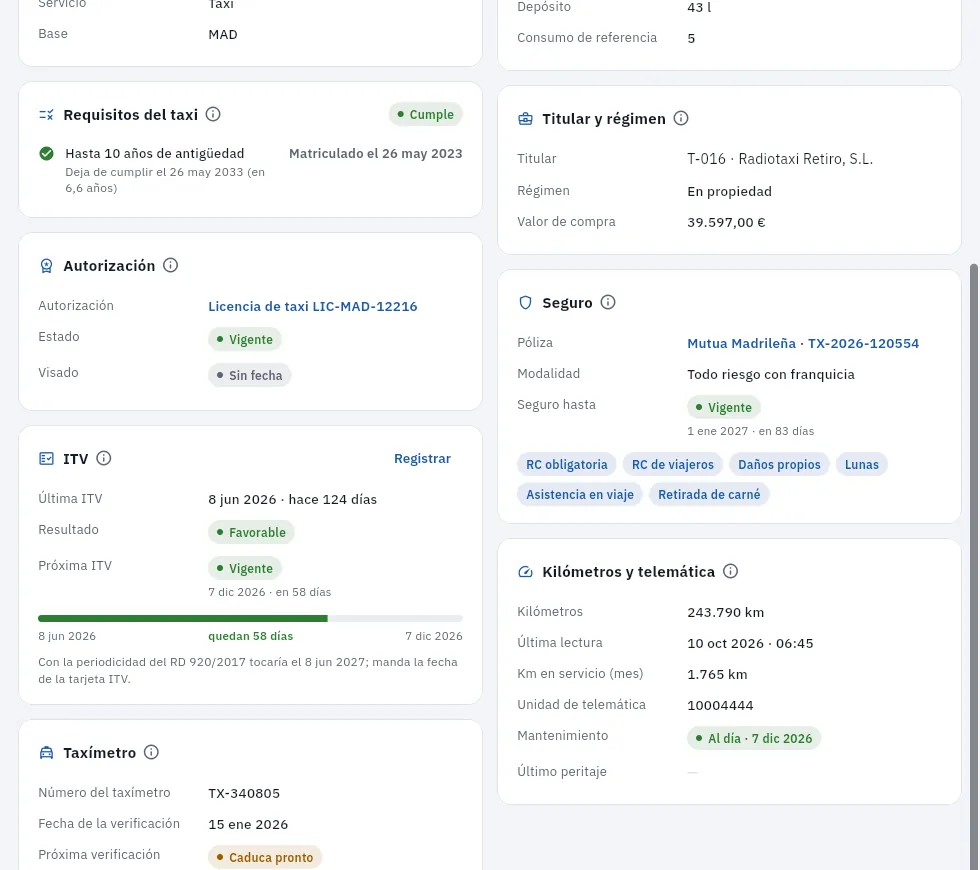Click the Autorización badge icon
The height and width of the screenshot is (870, 980).
pyautogui.click(x=46, y=266)
